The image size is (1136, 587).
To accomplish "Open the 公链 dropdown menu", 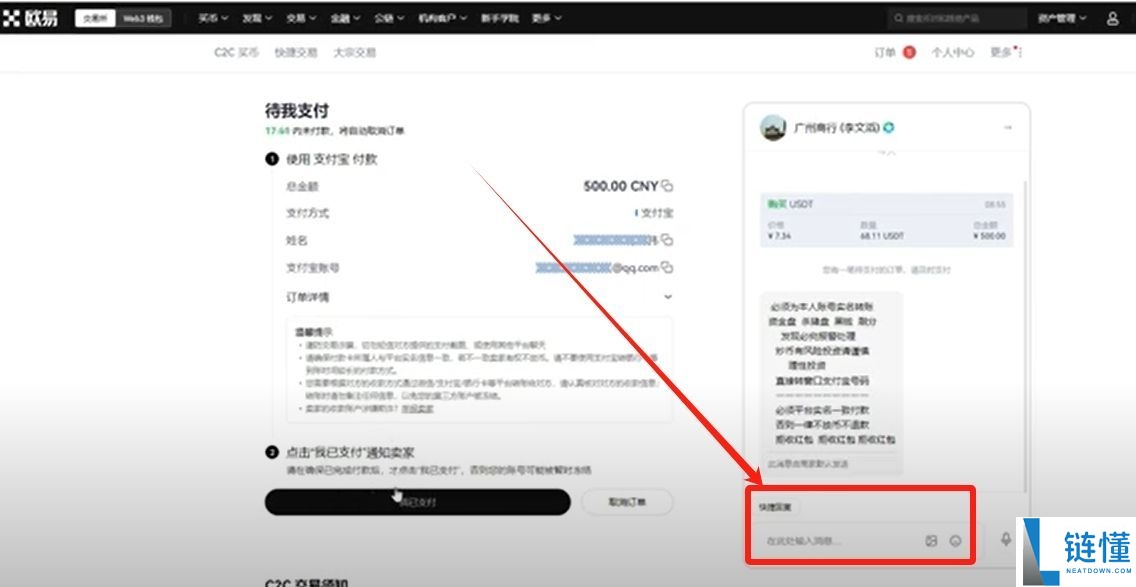I will pos(389,18).
